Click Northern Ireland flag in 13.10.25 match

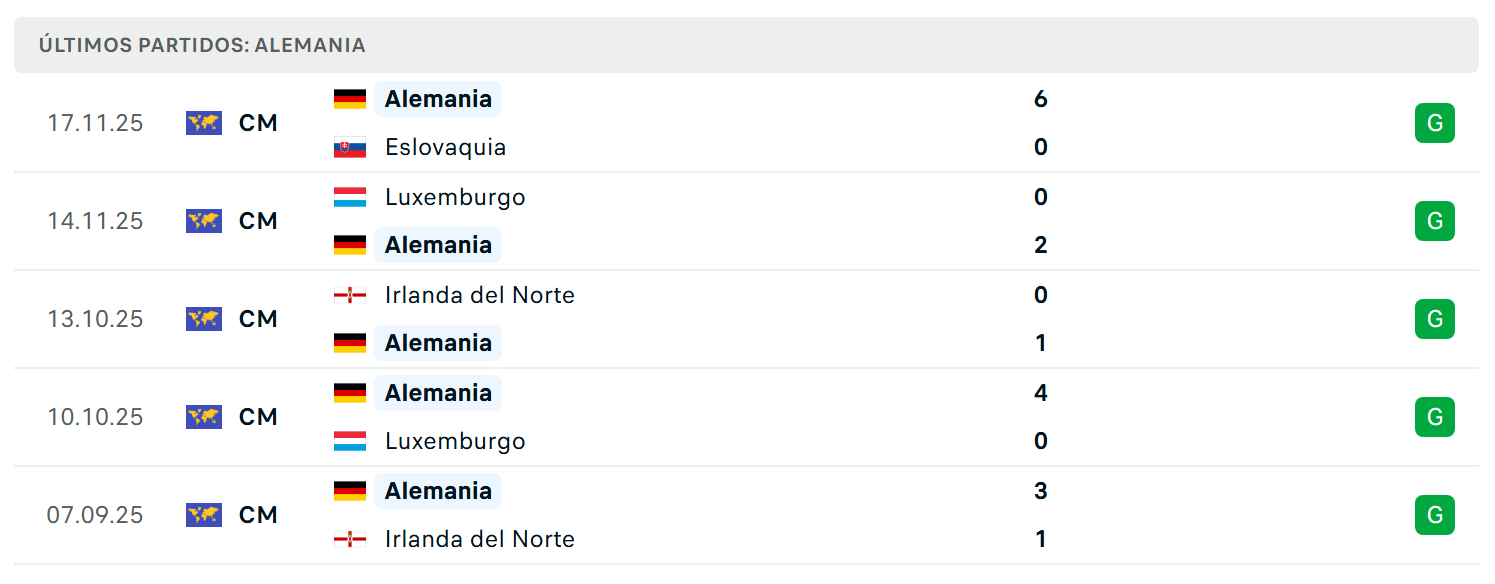click(350, 295)
